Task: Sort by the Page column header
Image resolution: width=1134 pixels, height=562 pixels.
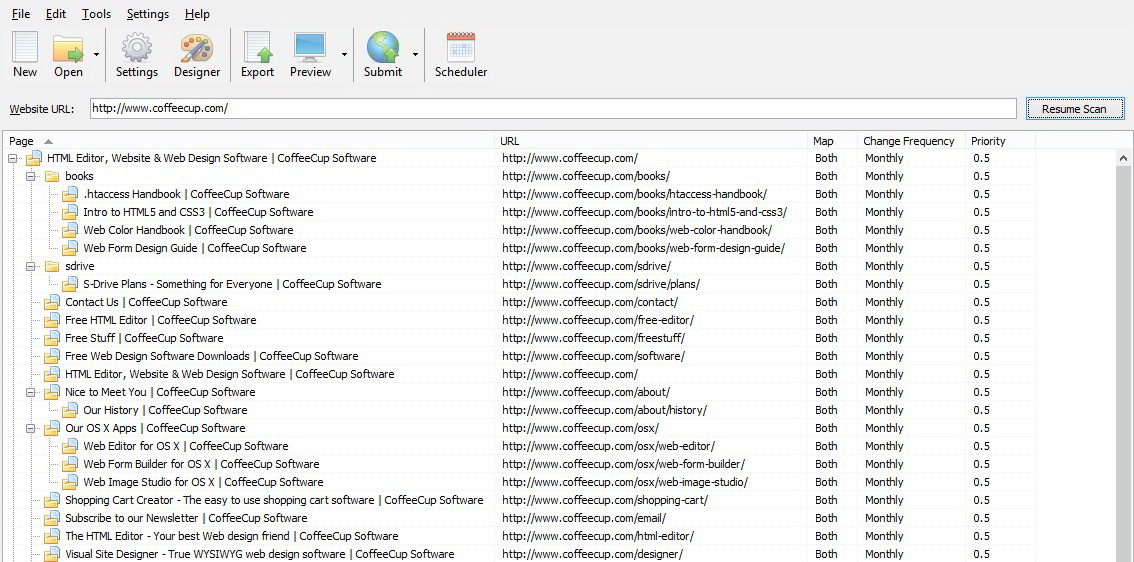Action: 250,141
